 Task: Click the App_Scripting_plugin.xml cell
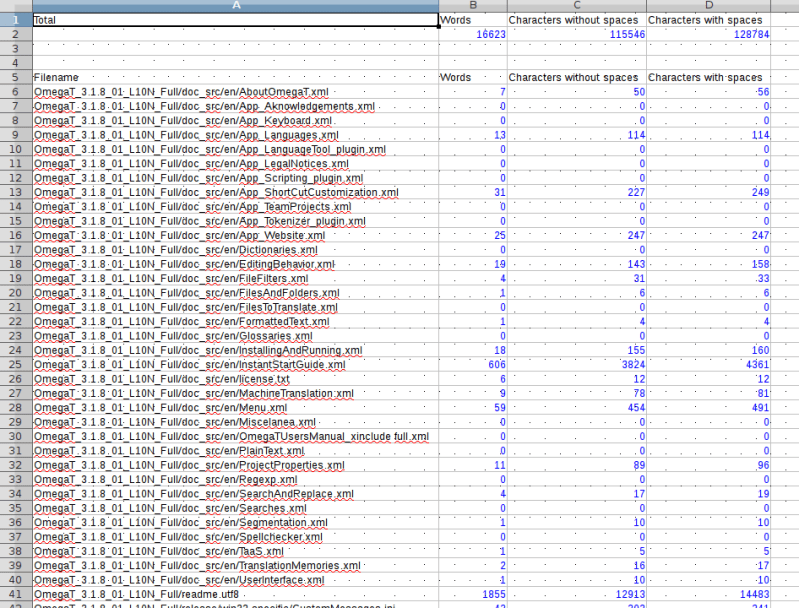pyautogui.click(x=235, y=178)
